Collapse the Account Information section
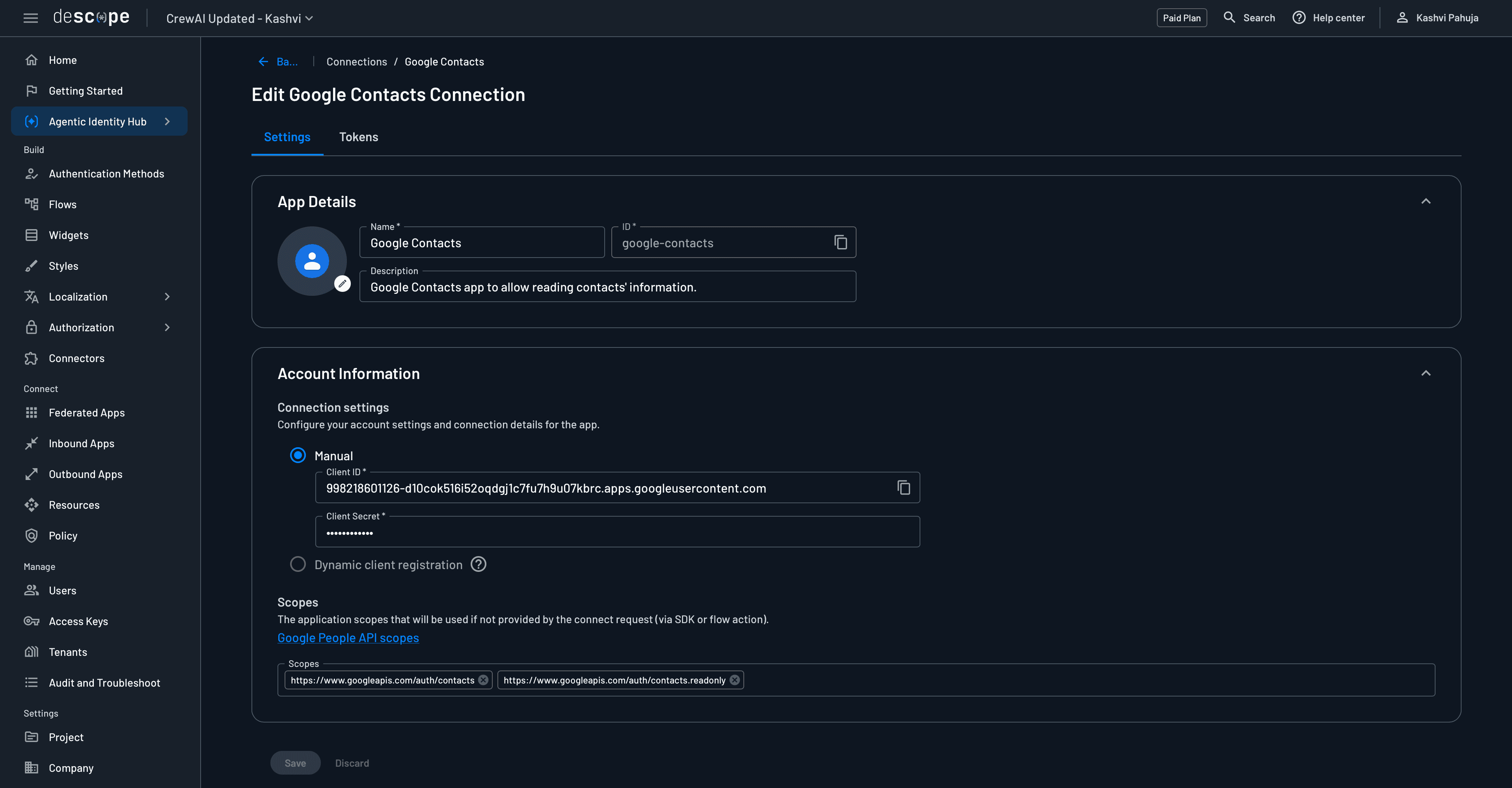The height and width of the screenshot is (788, 1512). [1426, 373]
